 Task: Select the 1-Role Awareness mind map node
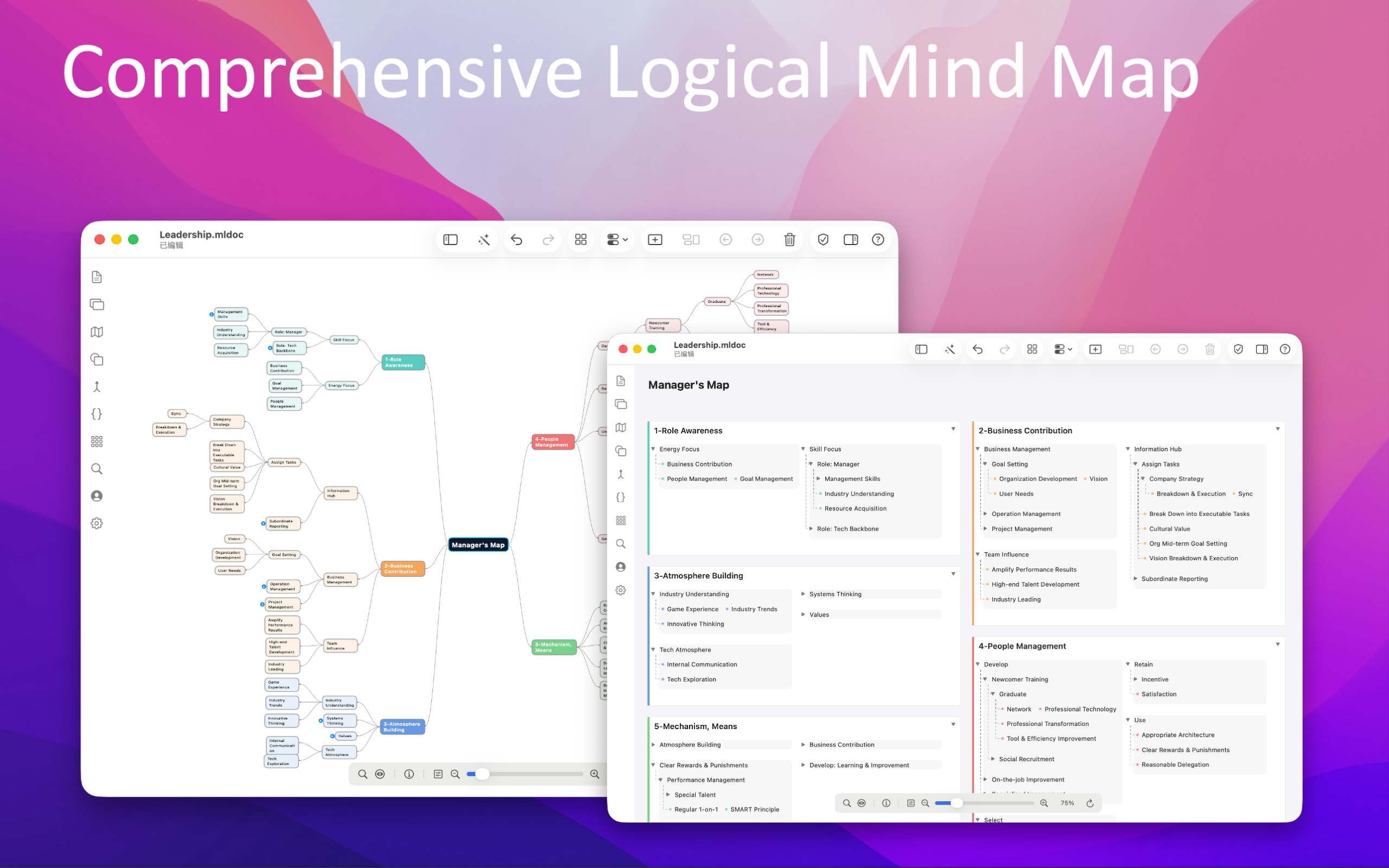[403, 362]
